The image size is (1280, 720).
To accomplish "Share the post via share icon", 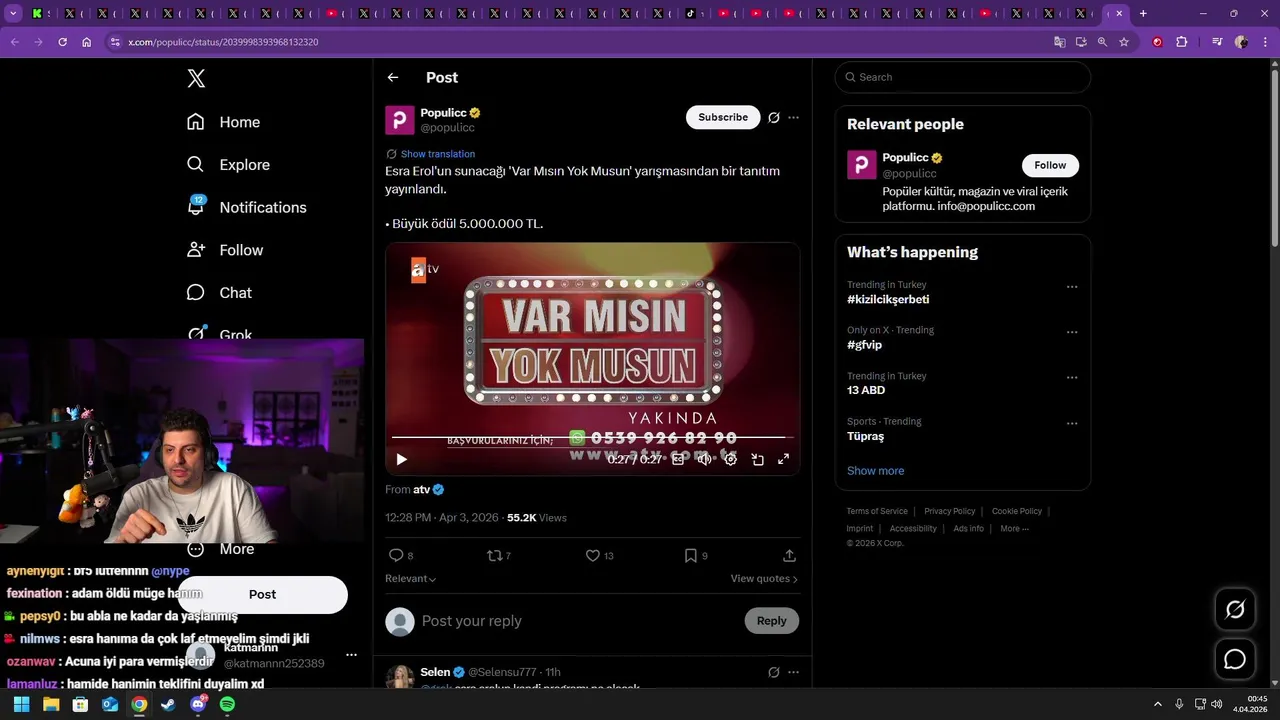I will coord(789,556).
